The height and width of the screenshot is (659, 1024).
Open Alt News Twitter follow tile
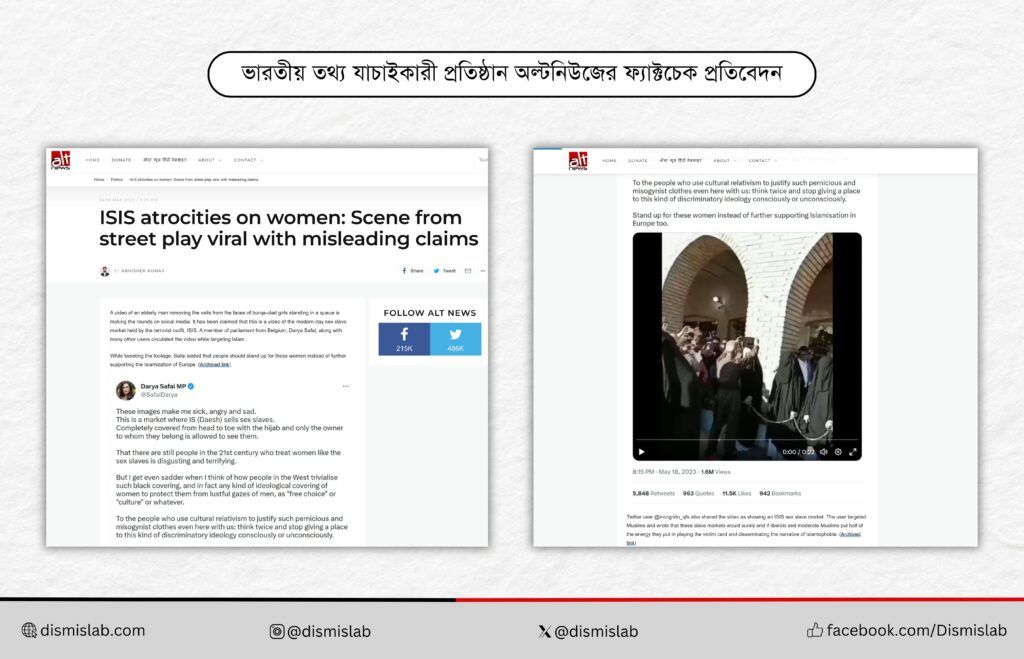[455, 339]
